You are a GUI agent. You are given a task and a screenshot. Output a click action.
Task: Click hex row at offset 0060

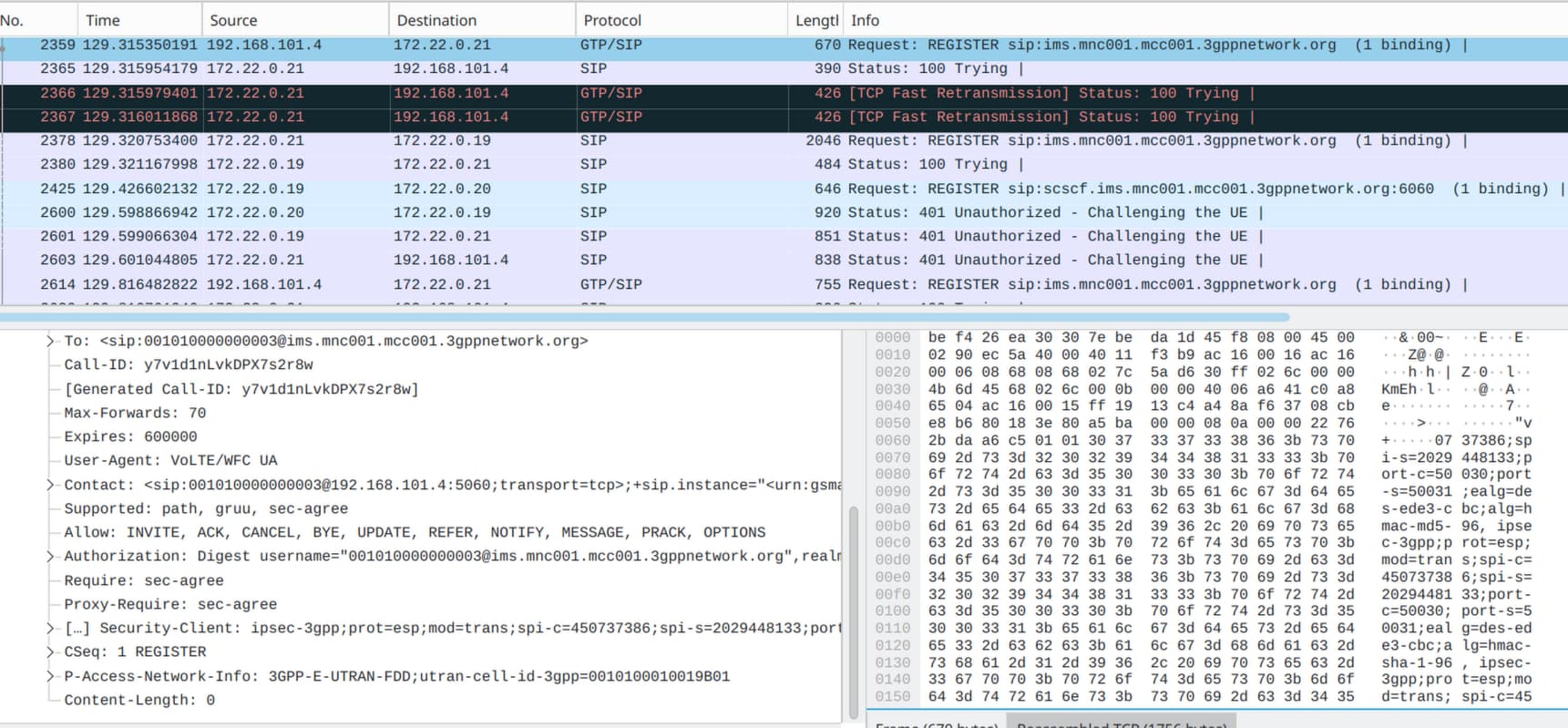(x=1139, y=441)
